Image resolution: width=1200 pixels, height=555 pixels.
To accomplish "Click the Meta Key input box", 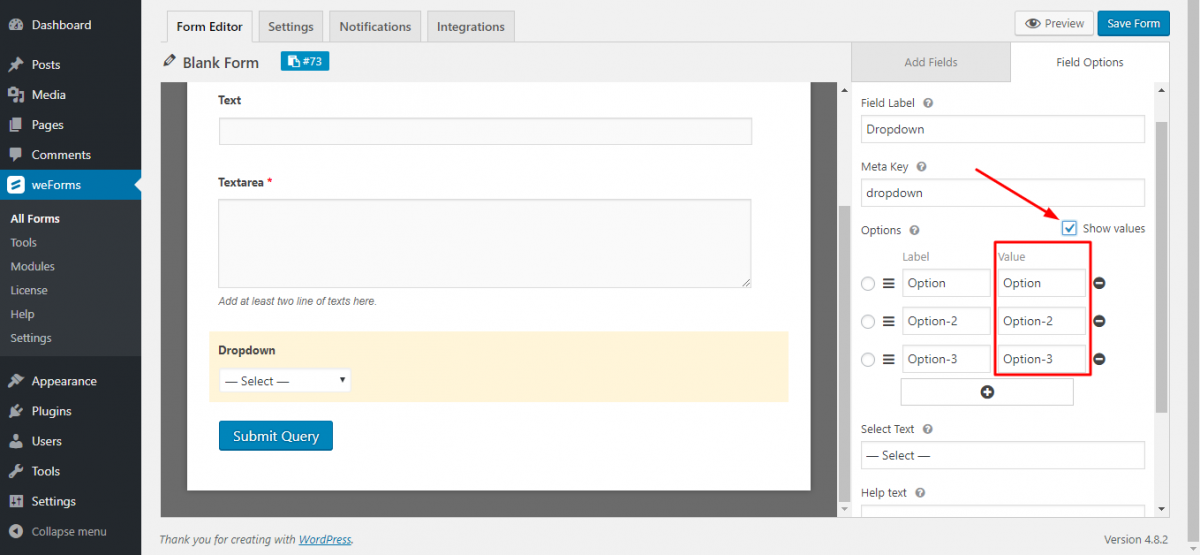I will (x=1003, y=193).
